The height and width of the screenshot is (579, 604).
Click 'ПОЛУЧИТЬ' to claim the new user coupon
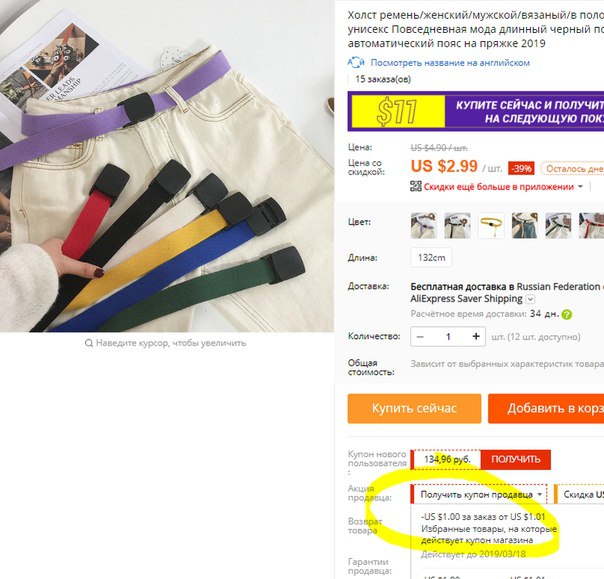[515, 460]
